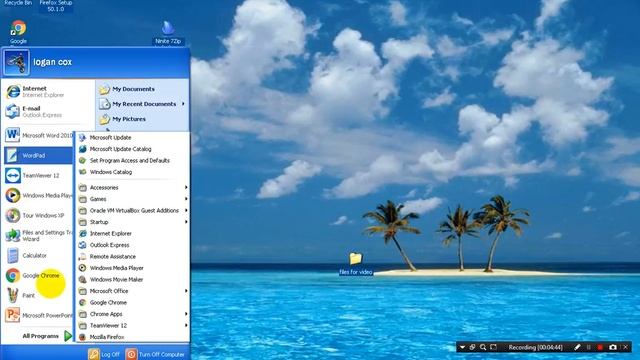The width and height of the screenshot is (640, 360).
Task: Click the Log Off button
Action: 104,354
